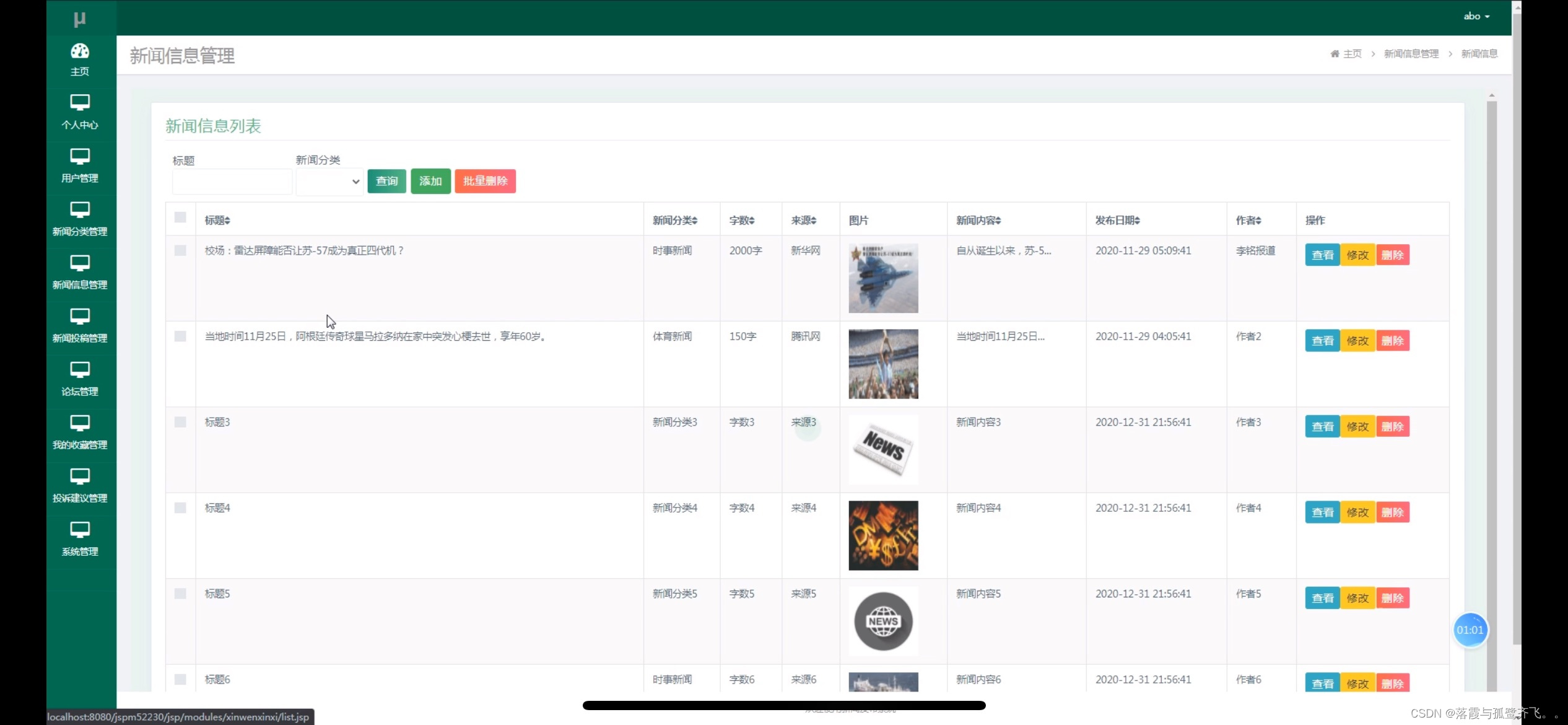Click 修改 for the 标题6 row

coord(1357,683)
